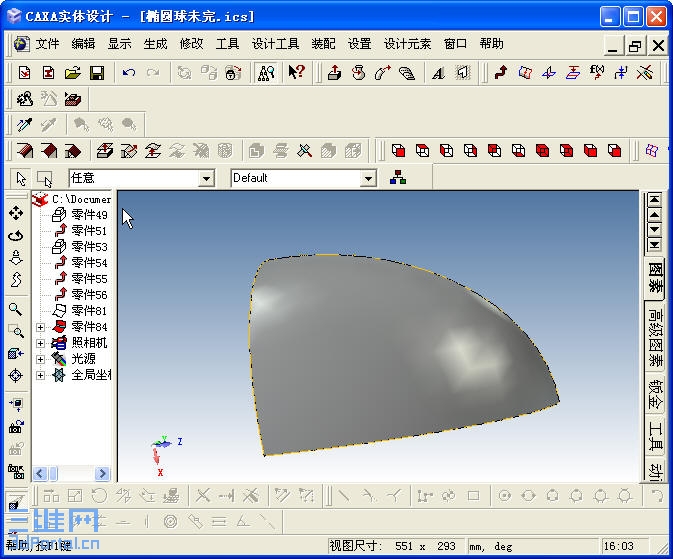Select 零件49 in the design tree
The height and width of the screenshot is (559, 673).
tap(89, 215)
